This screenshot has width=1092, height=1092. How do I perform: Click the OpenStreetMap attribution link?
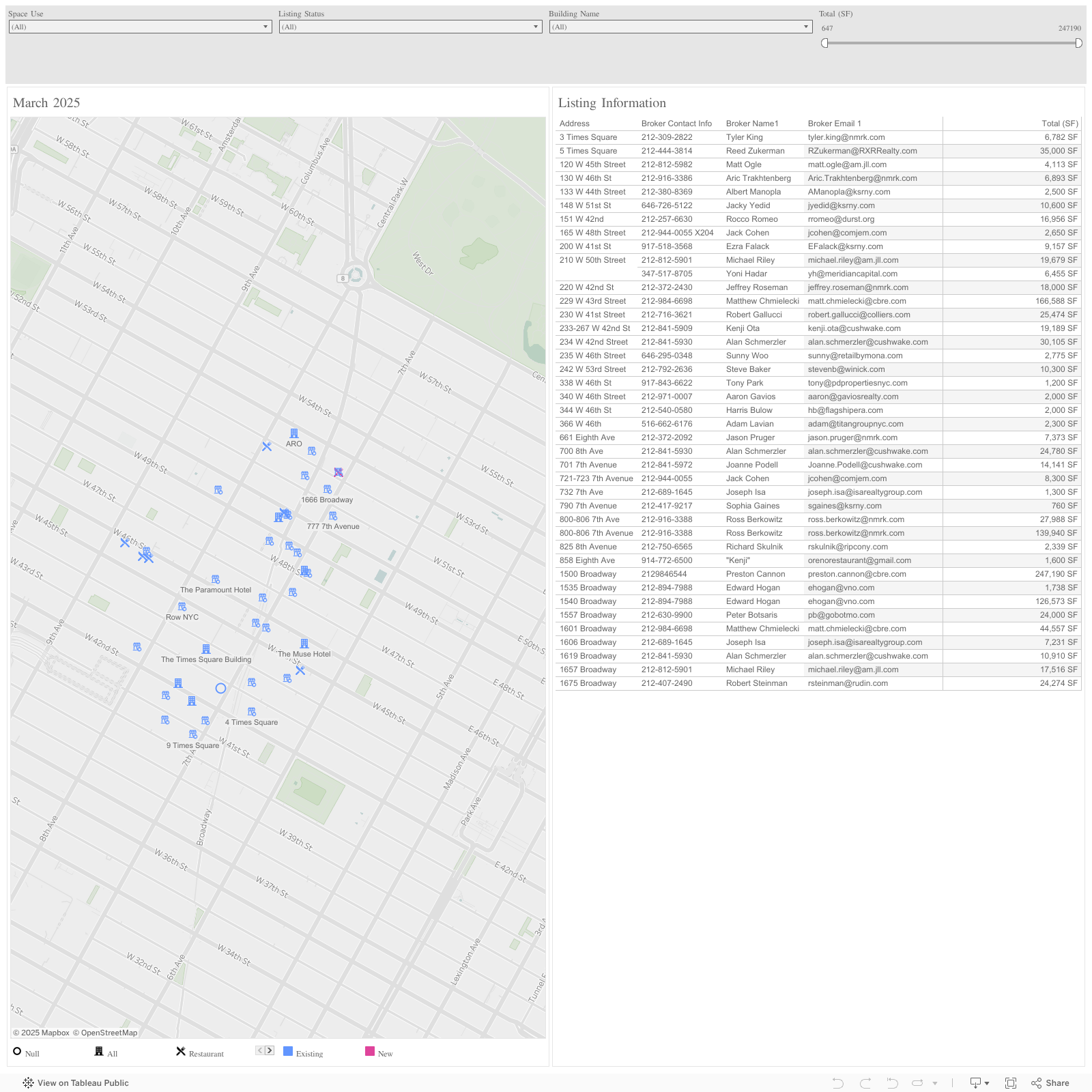pyautogui.click(x=105, y=1033)
